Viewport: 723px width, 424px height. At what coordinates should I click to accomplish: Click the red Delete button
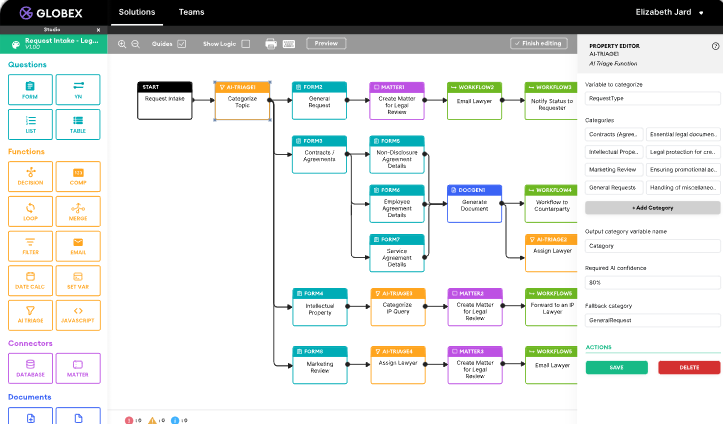[x=688, y=367]
